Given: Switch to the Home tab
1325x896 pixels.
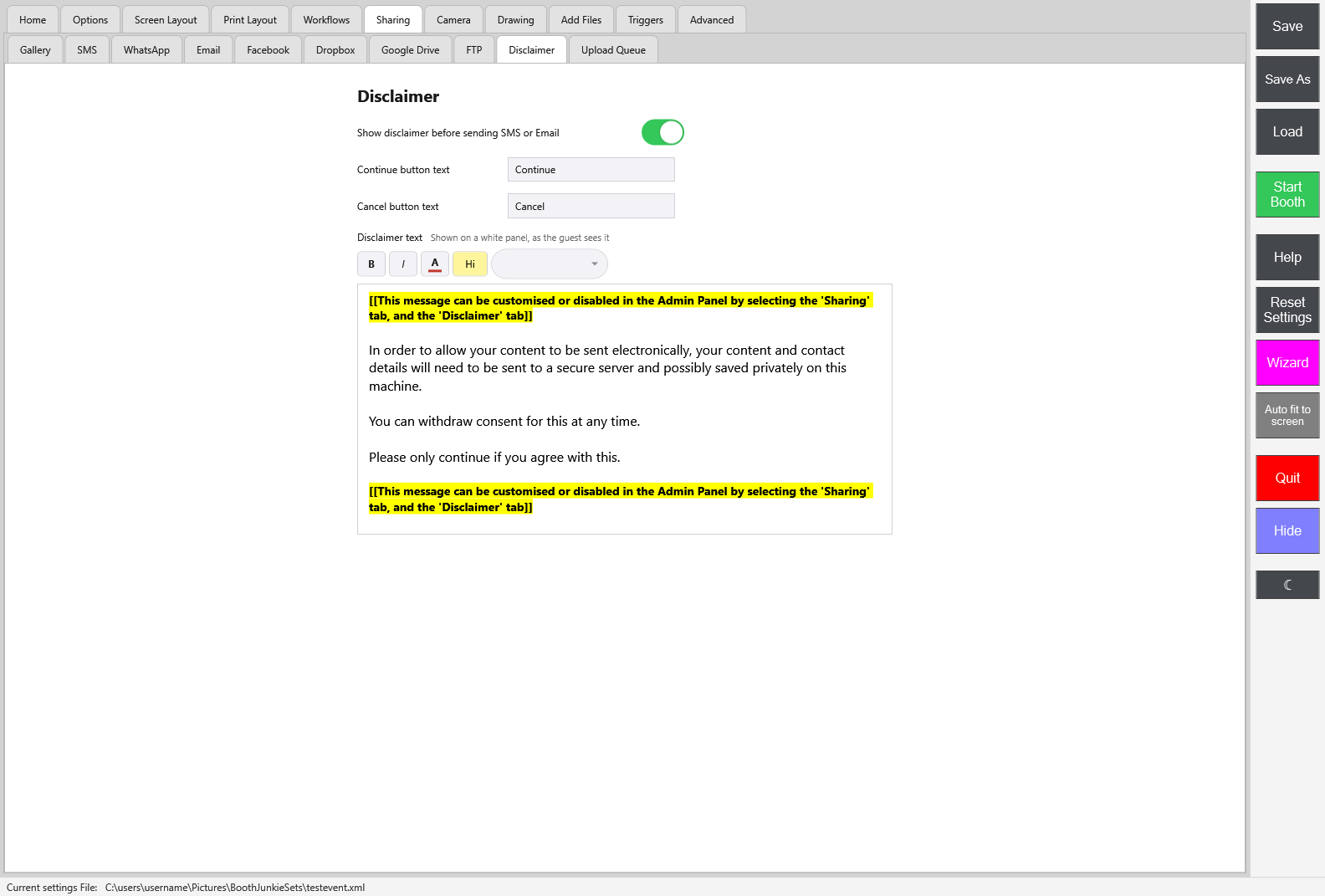Looking at the screenshot, I should pyautogui.click(x=33, y=20).
